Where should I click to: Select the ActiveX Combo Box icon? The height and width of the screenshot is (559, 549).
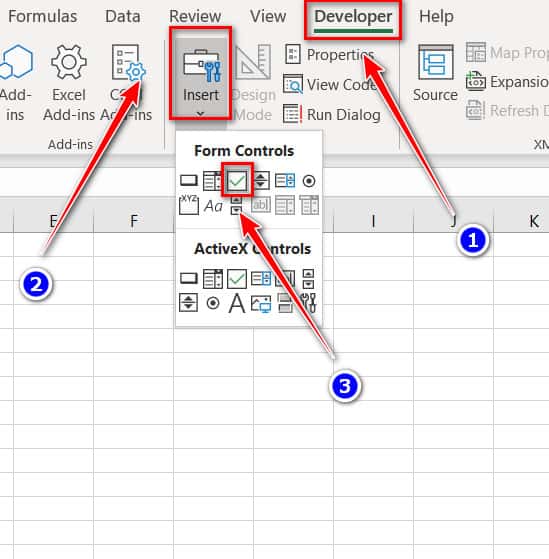[213, 278]
